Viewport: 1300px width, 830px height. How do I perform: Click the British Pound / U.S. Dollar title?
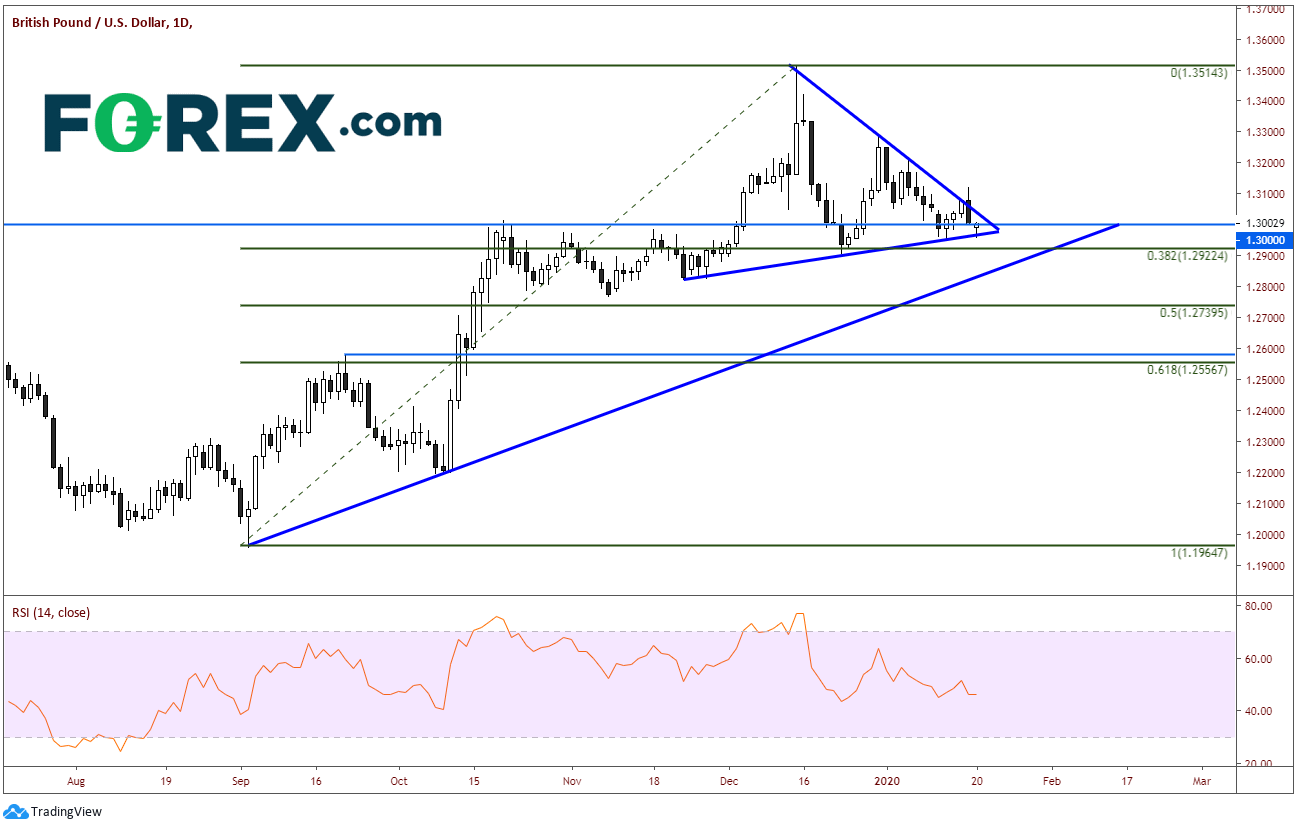[100, 22]
